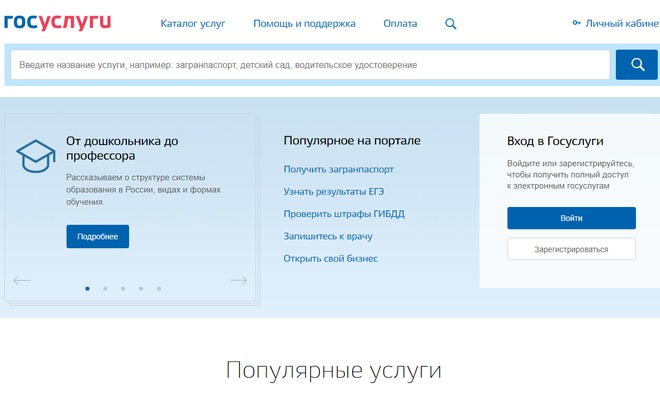Select the first carousel dot indicator
Viewport: 660px width, 405px height.
click(x=87, y=288)
